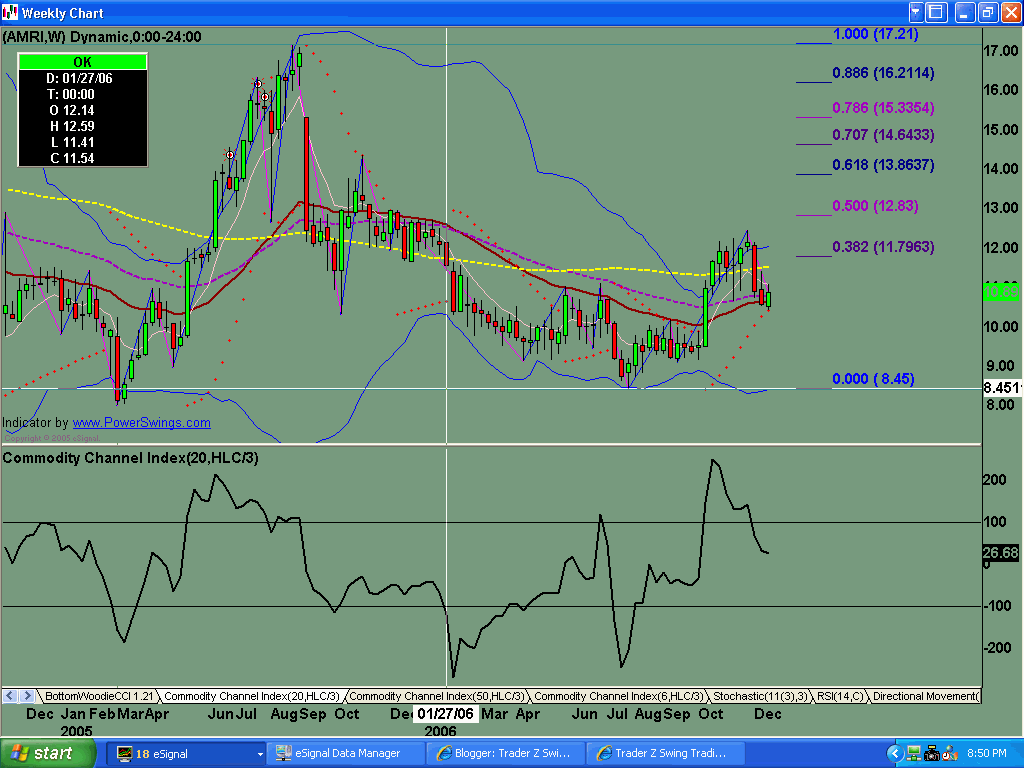
Task: Click the C 11.54 close value
Action: point(72,158)
